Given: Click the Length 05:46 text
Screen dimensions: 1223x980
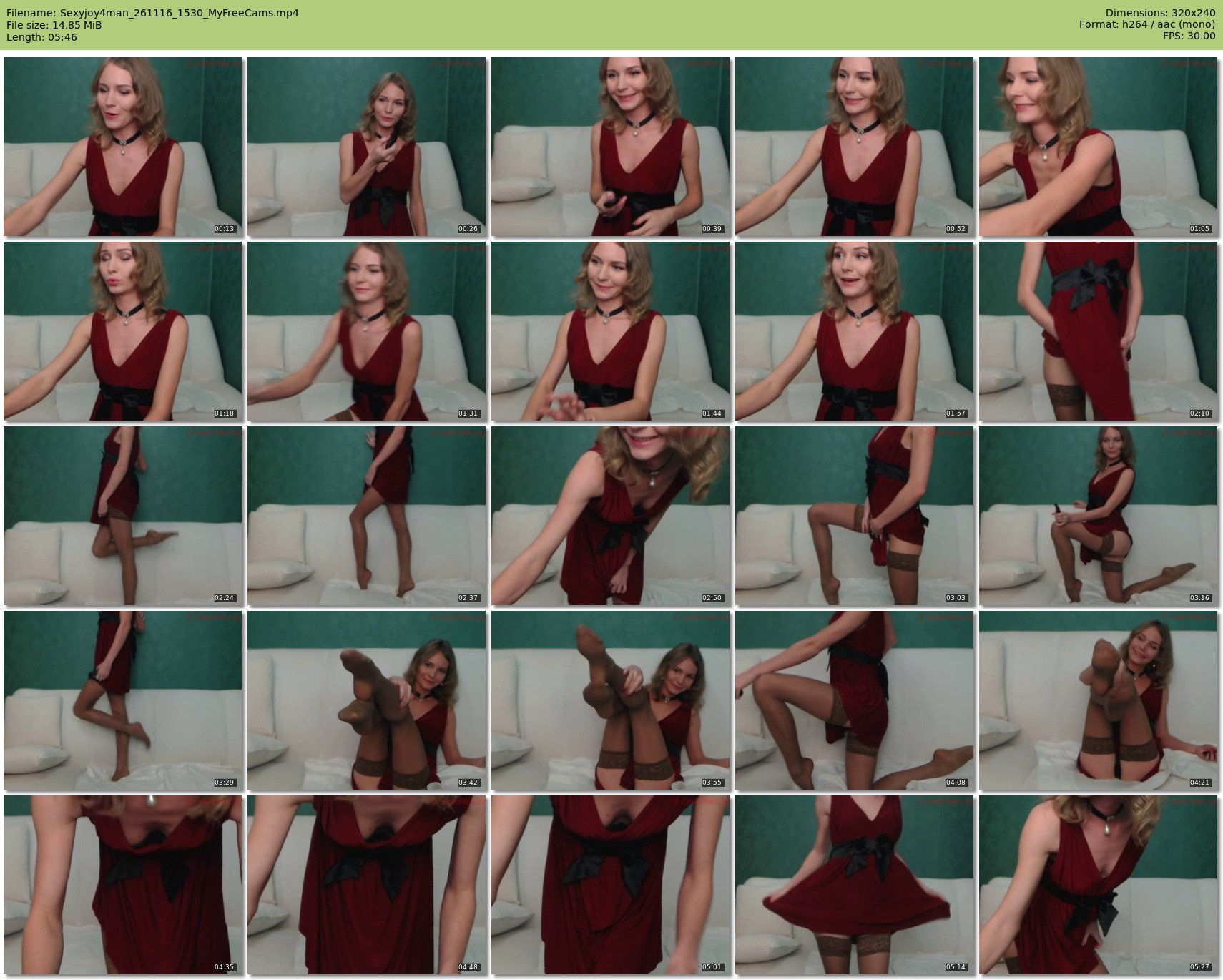Looking at the screenshot, I should [x=41, y=37].
